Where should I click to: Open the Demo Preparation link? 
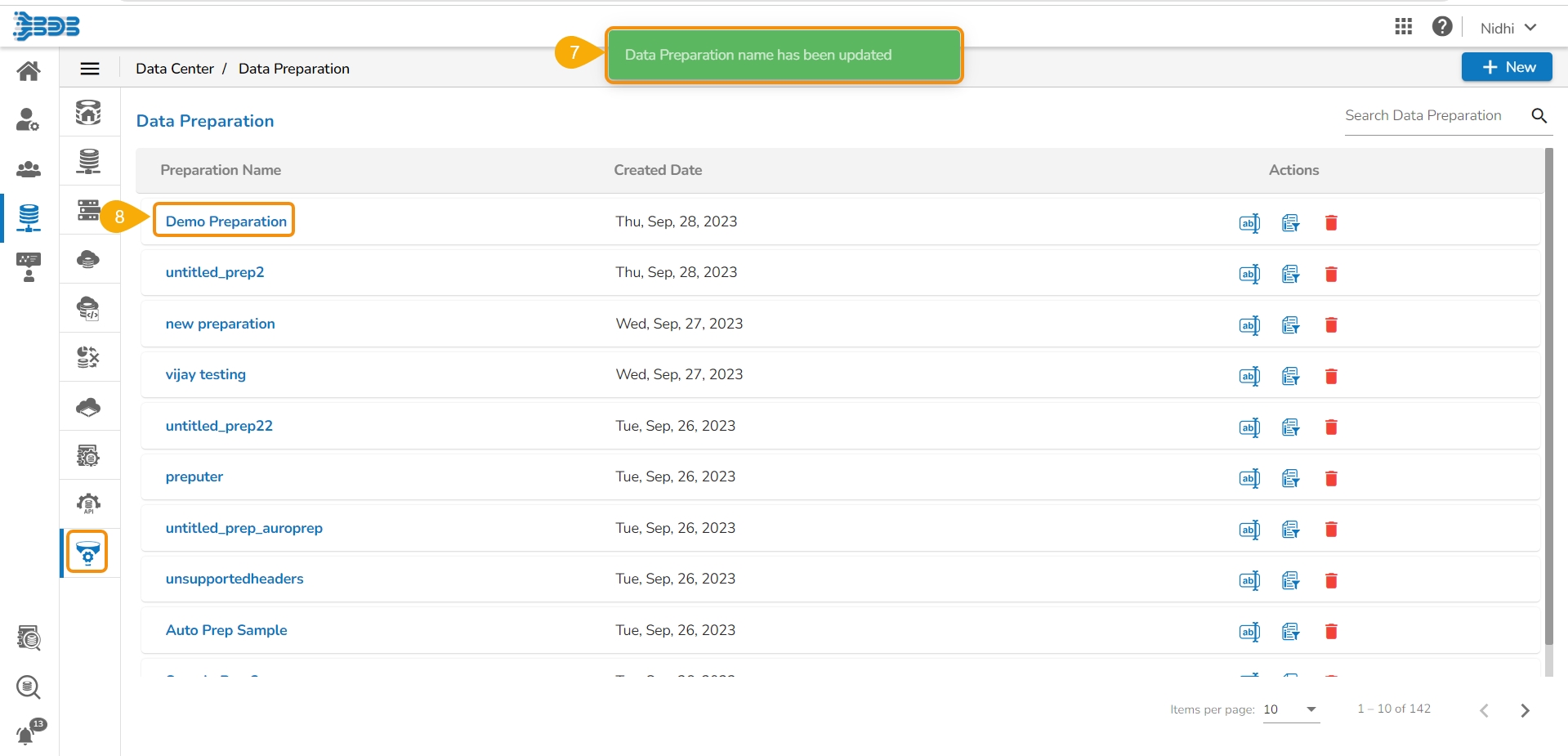coord(226,221)
